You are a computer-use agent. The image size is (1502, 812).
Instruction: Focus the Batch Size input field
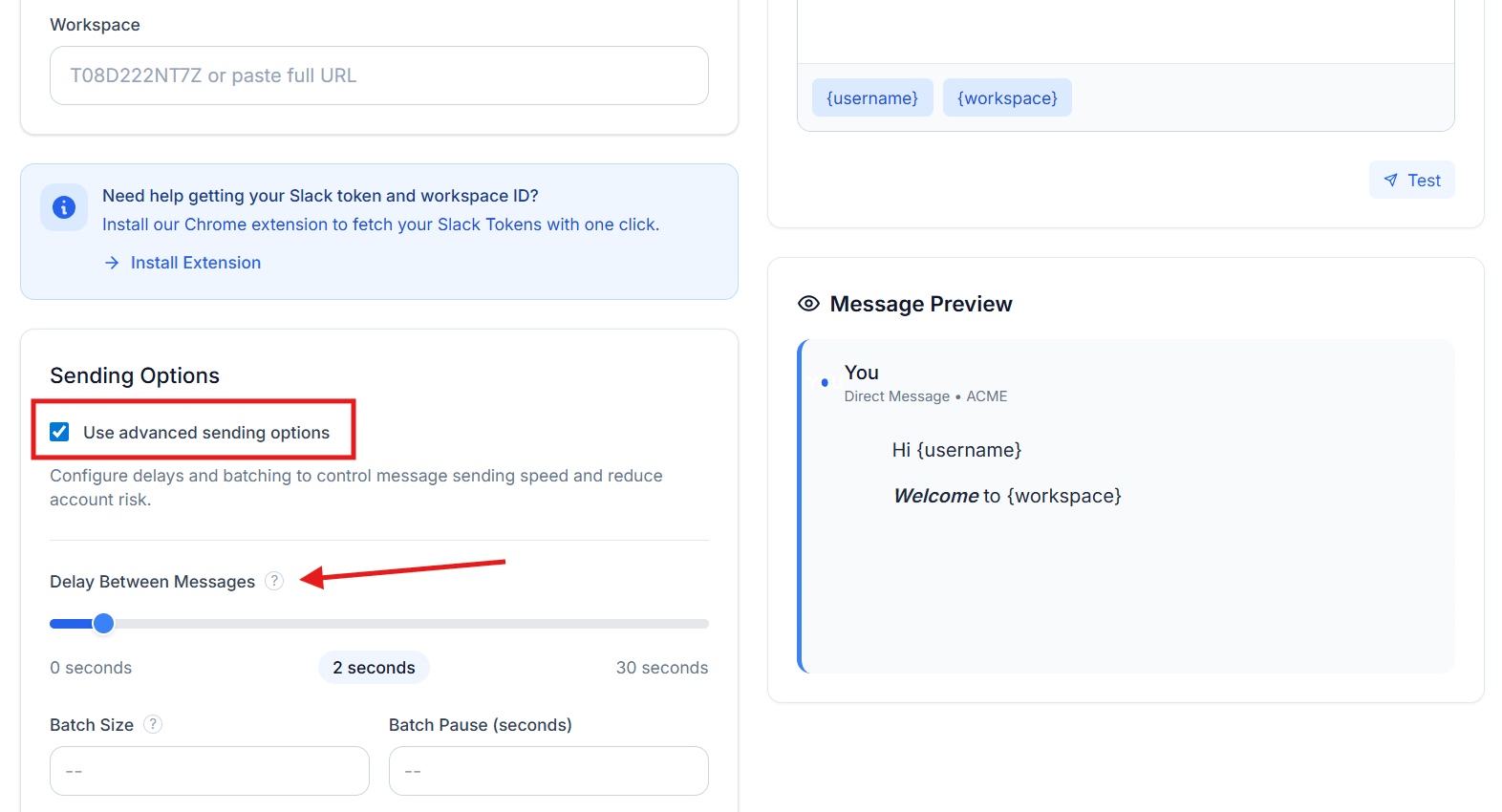[x=209, y=771]
